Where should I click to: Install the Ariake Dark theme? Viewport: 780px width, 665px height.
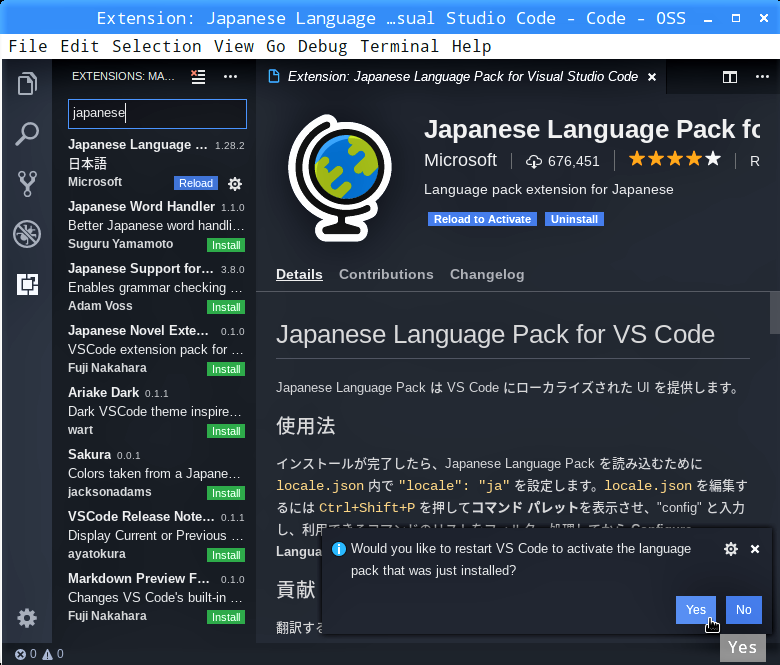226,431
